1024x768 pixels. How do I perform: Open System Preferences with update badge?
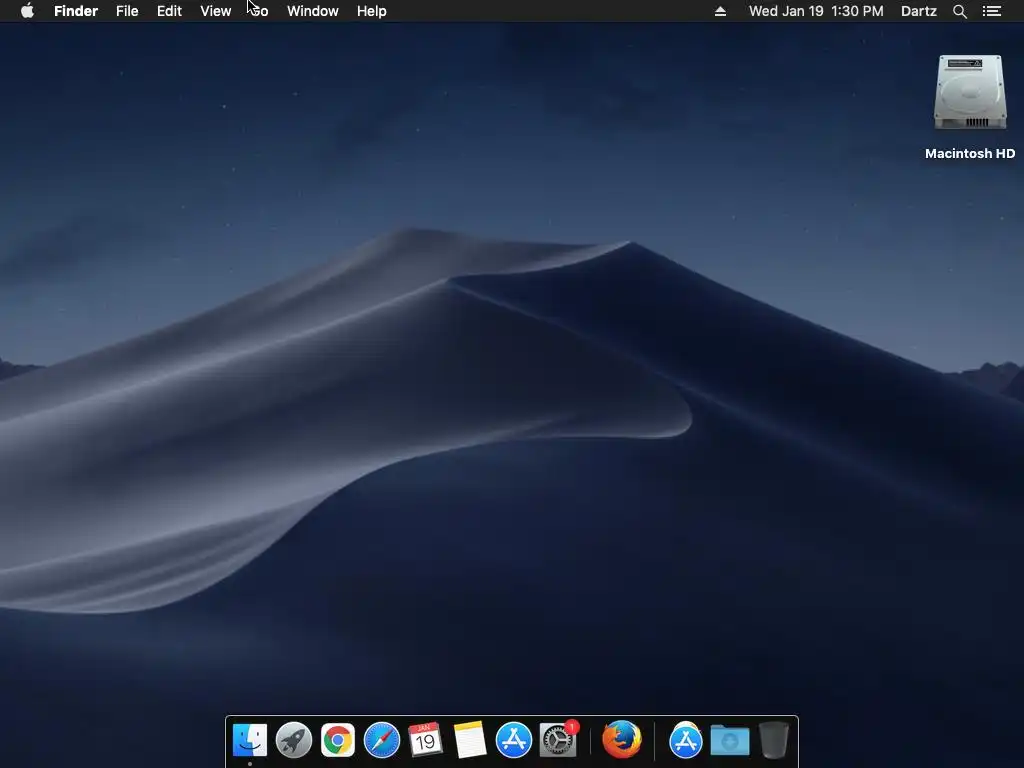tap(558, 740)
